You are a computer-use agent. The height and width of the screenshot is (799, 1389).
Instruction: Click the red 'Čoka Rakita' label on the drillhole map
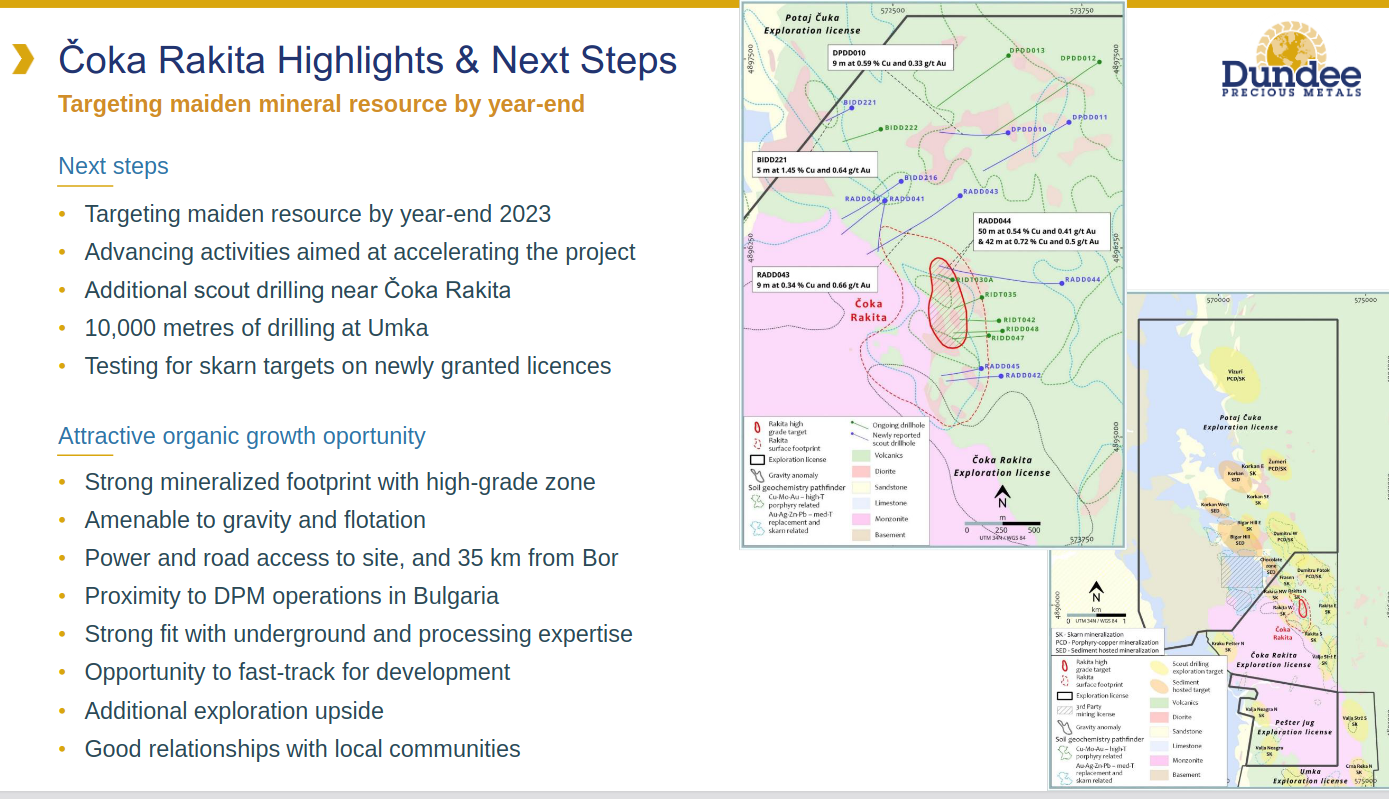point(868,311)
